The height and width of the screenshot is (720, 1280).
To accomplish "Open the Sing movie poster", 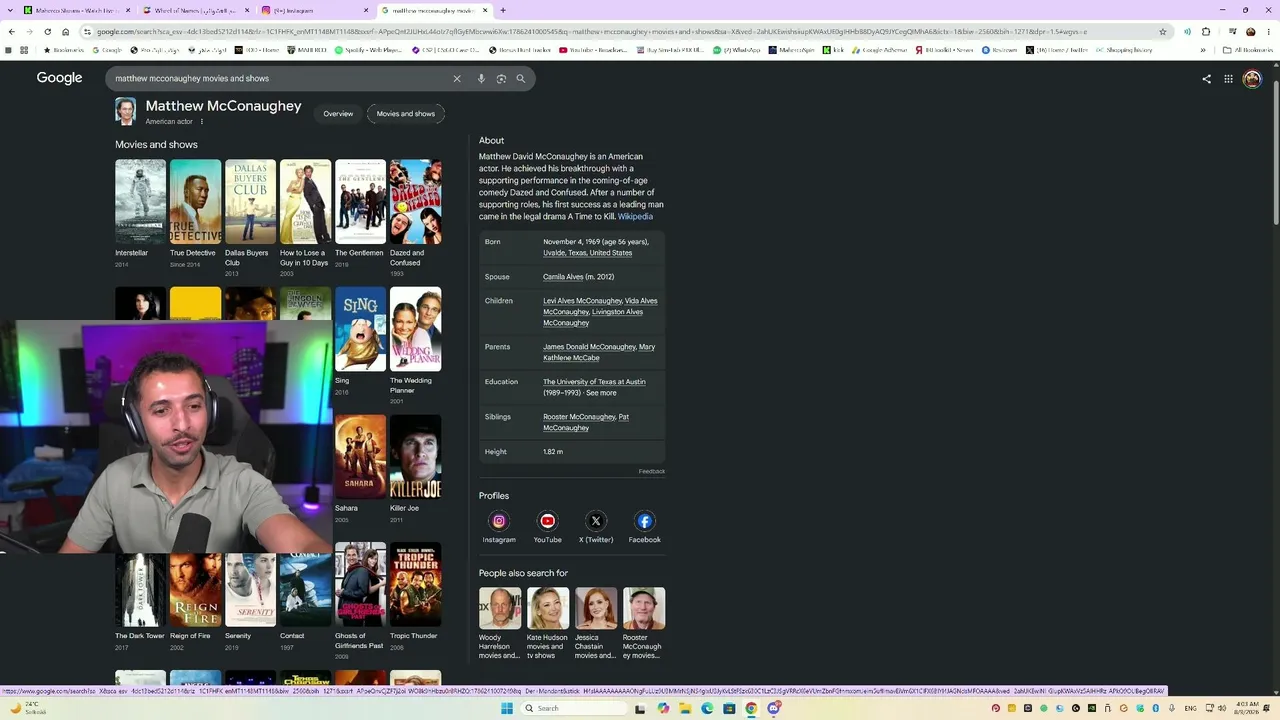I will click(360, 329).
